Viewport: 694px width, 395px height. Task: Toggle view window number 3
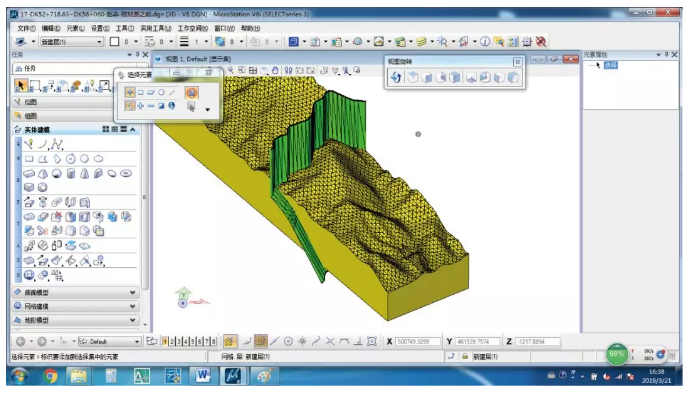tap(179, 341)
